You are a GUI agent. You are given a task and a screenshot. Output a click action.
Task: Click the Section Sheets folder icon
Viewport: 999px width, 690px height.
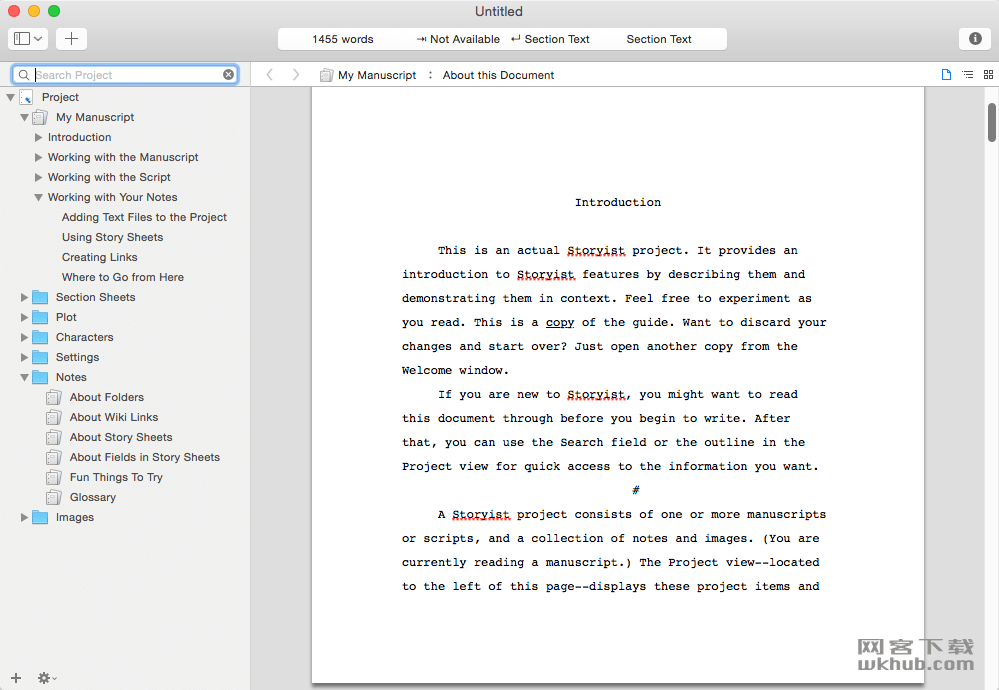40,298
